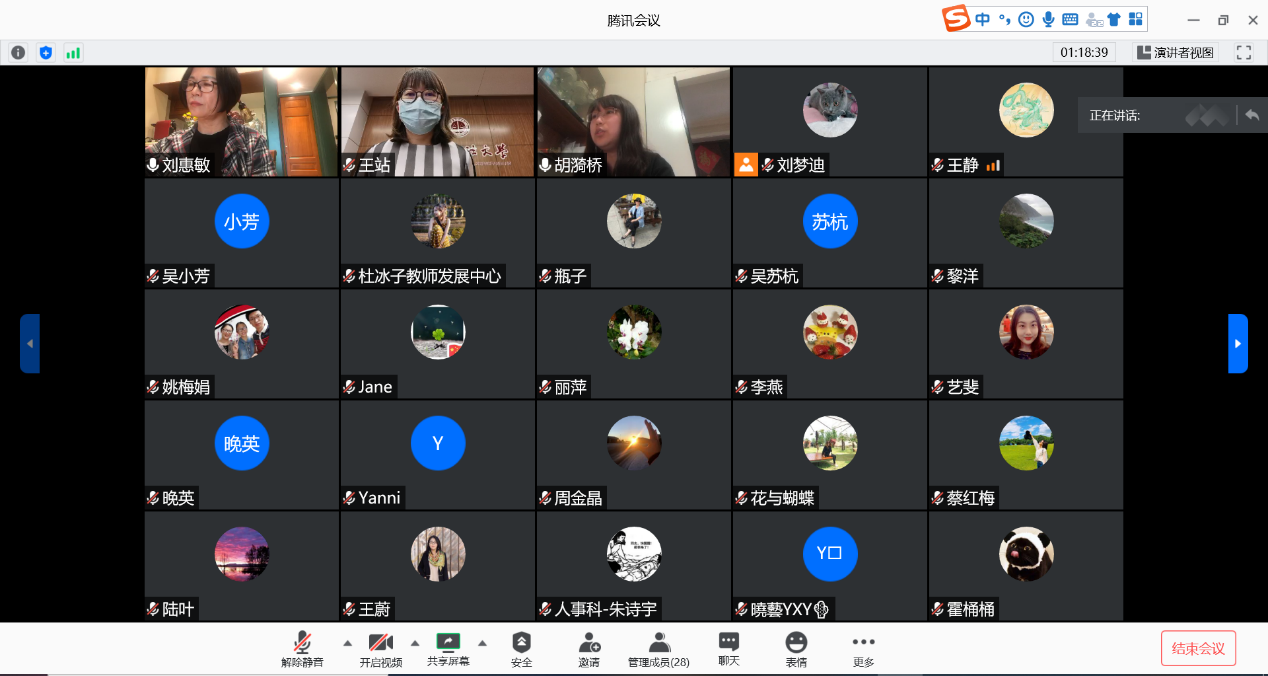1268x676 pixels.
Task: Click orange host badge beside 刘梦迪
Action: [x=746, y=165]
